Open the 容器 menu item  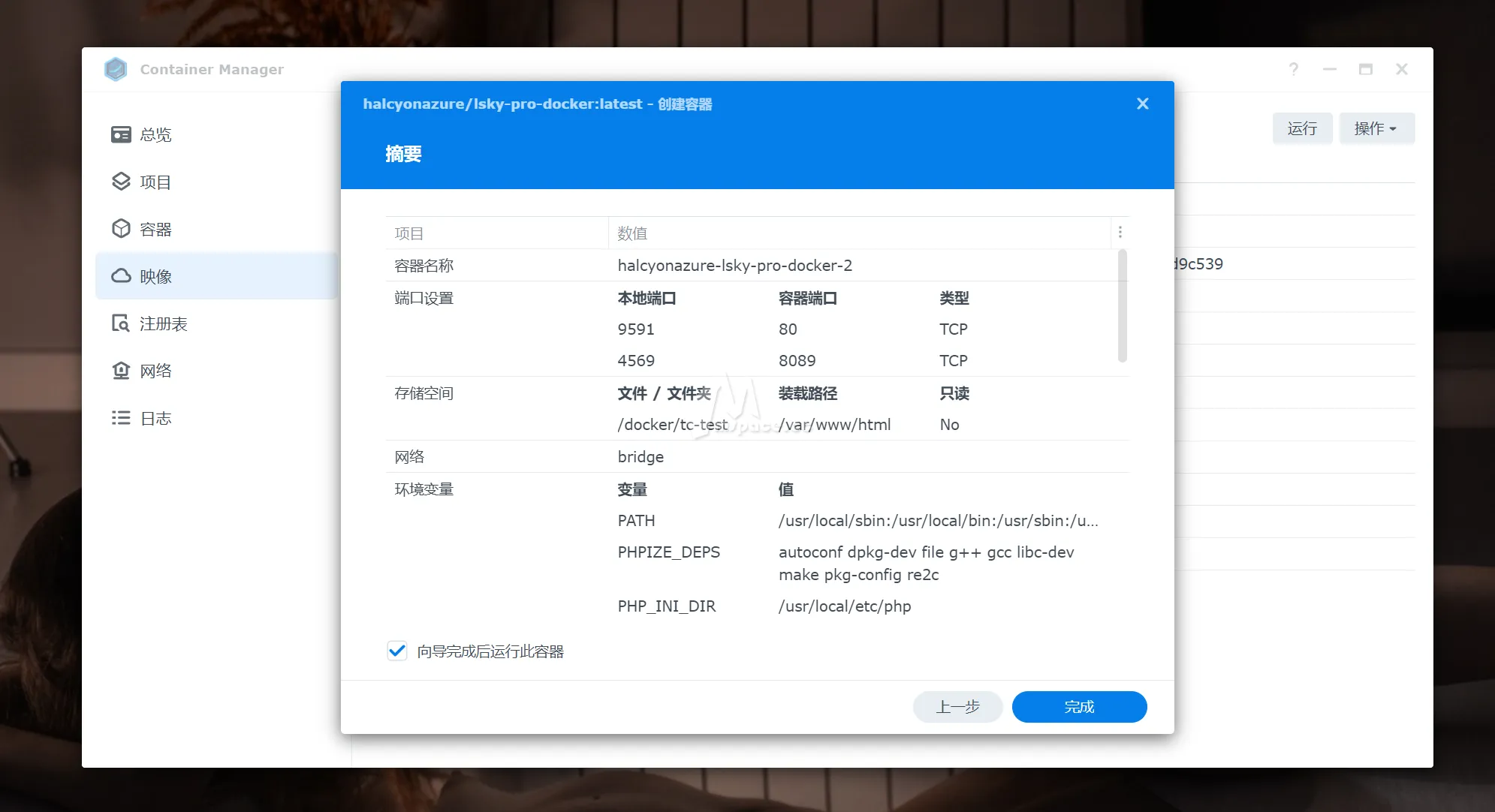(x=217, y=229)
